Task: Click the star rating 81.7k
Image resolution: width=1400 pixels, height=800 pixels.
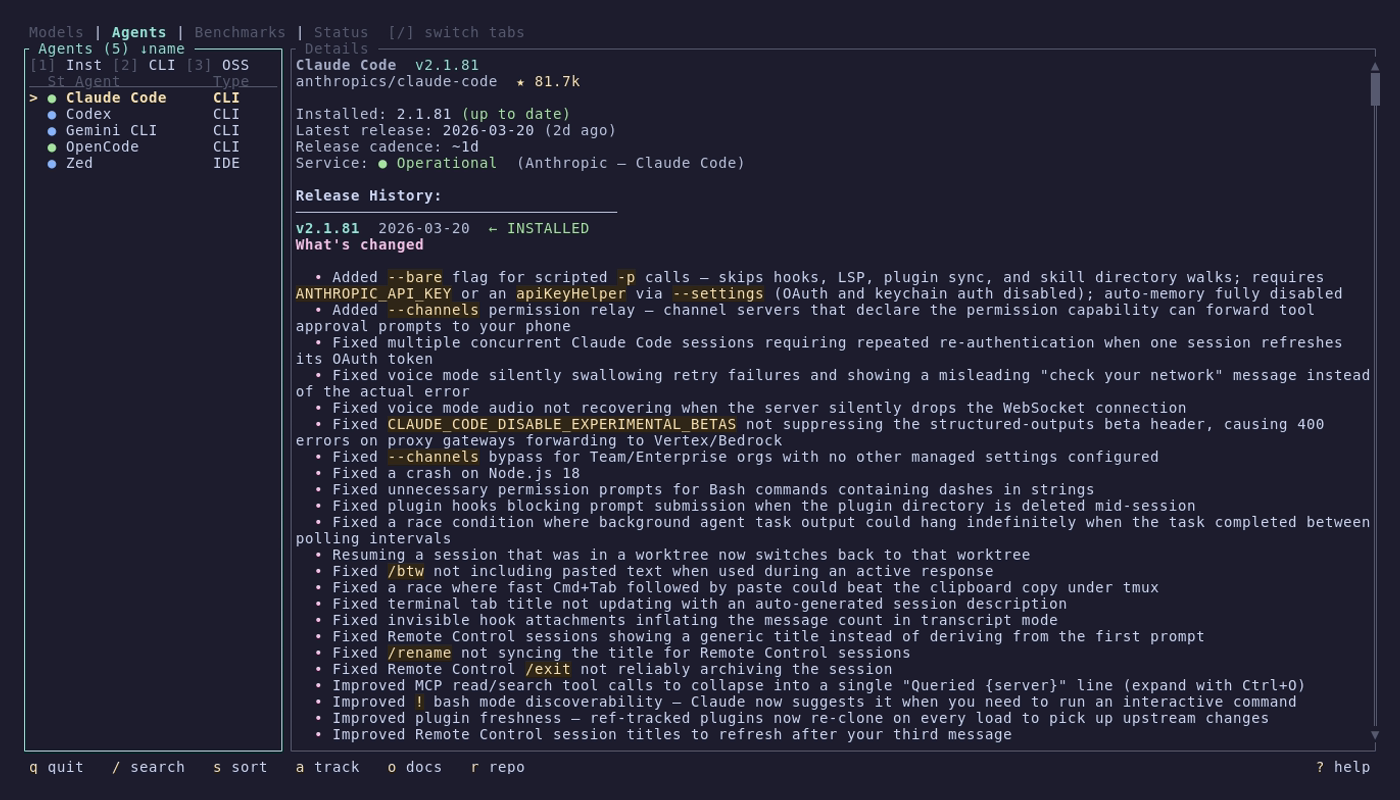Action: (x=547, y=82)
